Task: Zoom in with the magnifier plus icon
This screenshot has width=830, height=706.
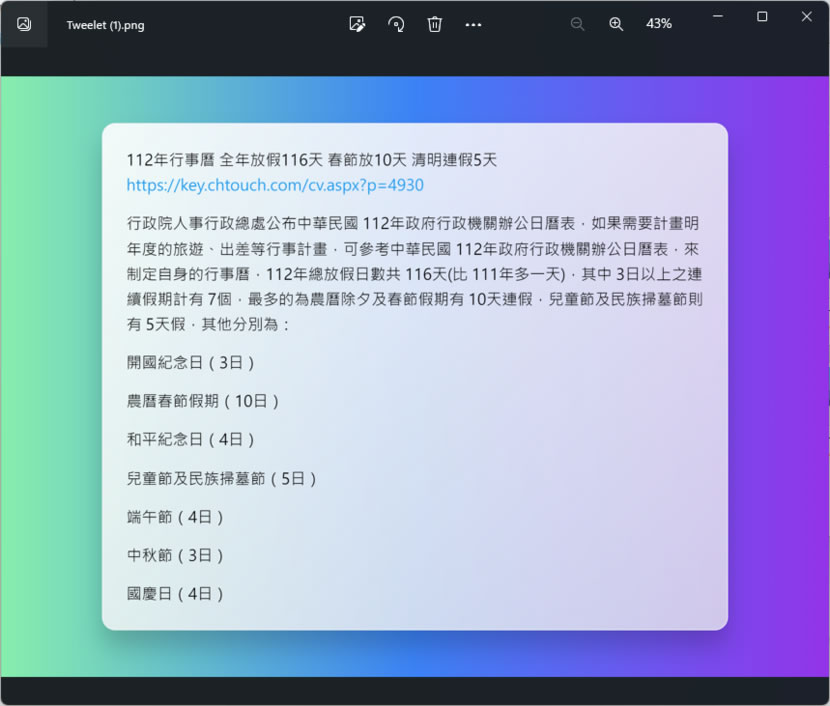Action: (x=616, y=24)
